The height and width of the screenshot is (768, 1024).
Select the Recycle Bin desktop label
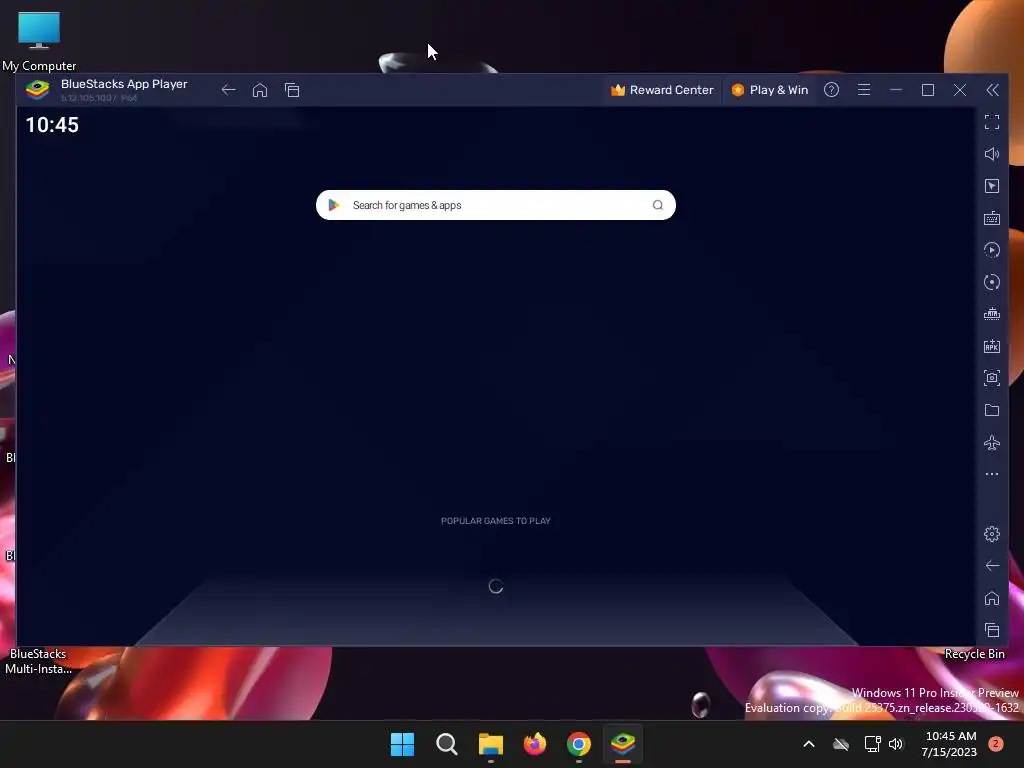pyautogui.click(x=974, y=654)
